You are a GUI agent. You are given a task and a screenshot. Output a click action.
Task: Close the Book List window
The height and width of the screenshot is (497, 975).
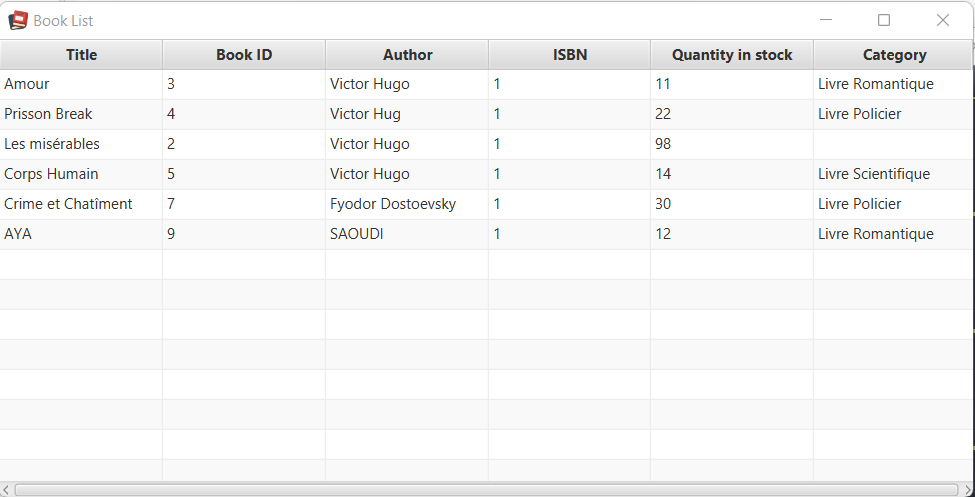pyautogui.click(x=943, y=20)
